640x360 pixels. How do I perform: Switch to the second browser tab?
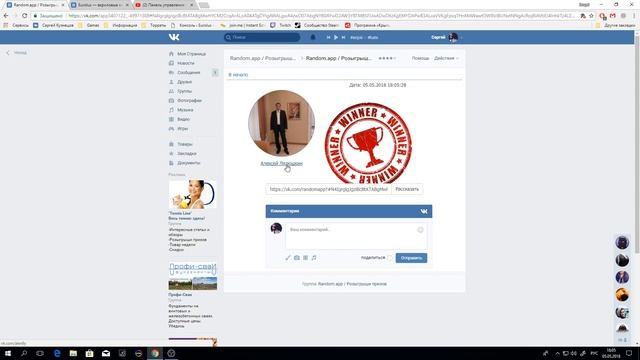tap(100, 5)
